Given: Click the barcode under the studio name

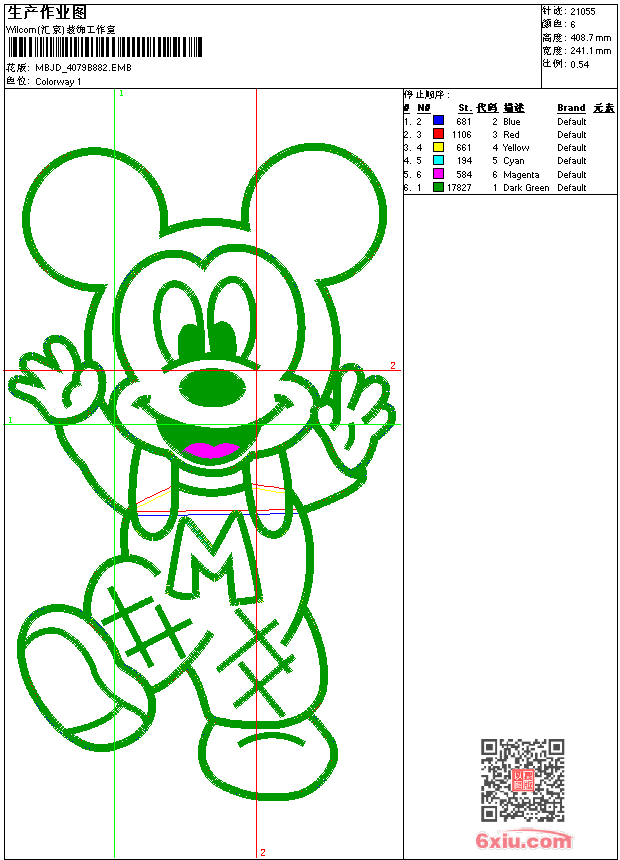Looking at the screenshot, I should coord(105,47).
